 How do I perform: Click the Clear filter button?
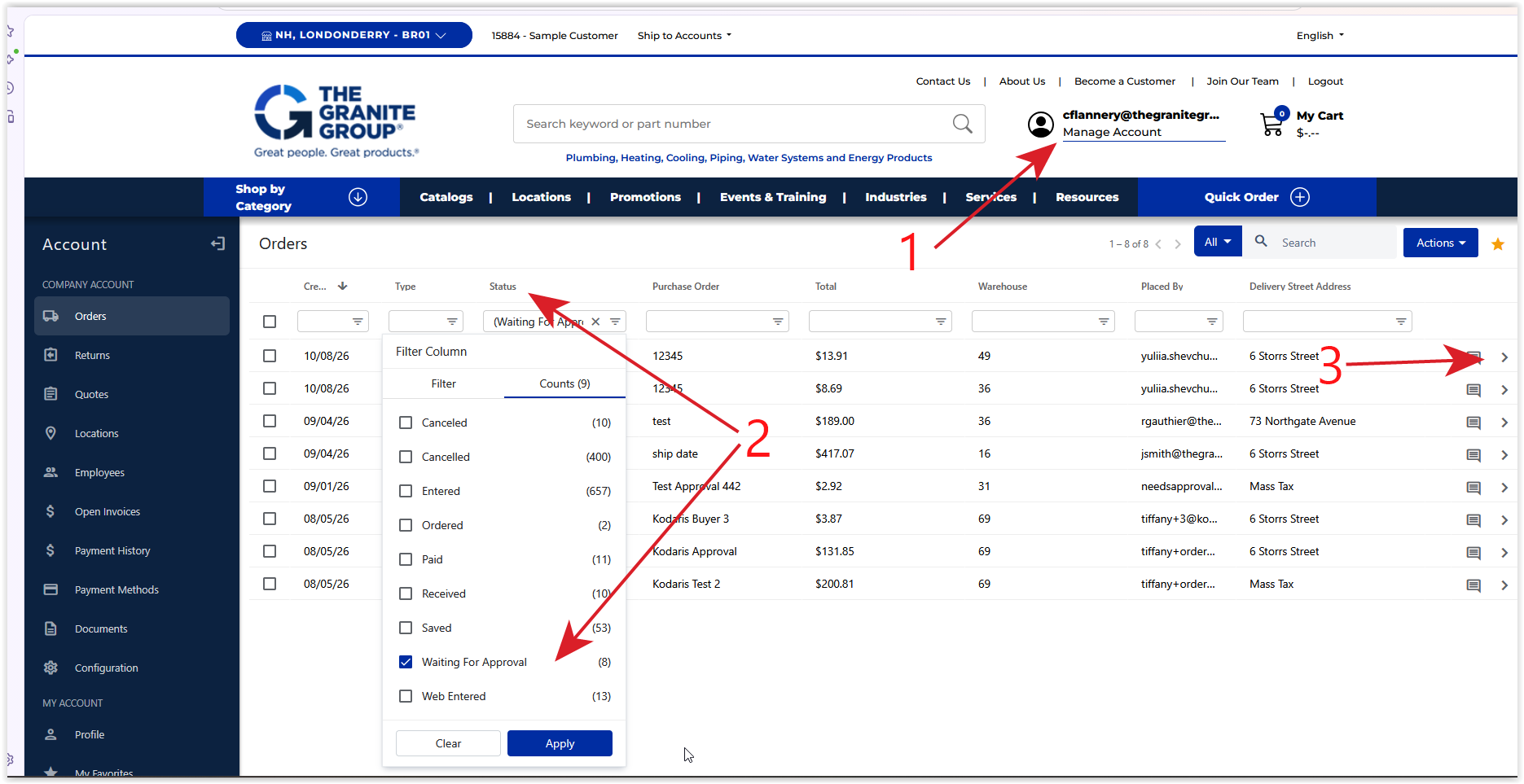click(448, 743)
